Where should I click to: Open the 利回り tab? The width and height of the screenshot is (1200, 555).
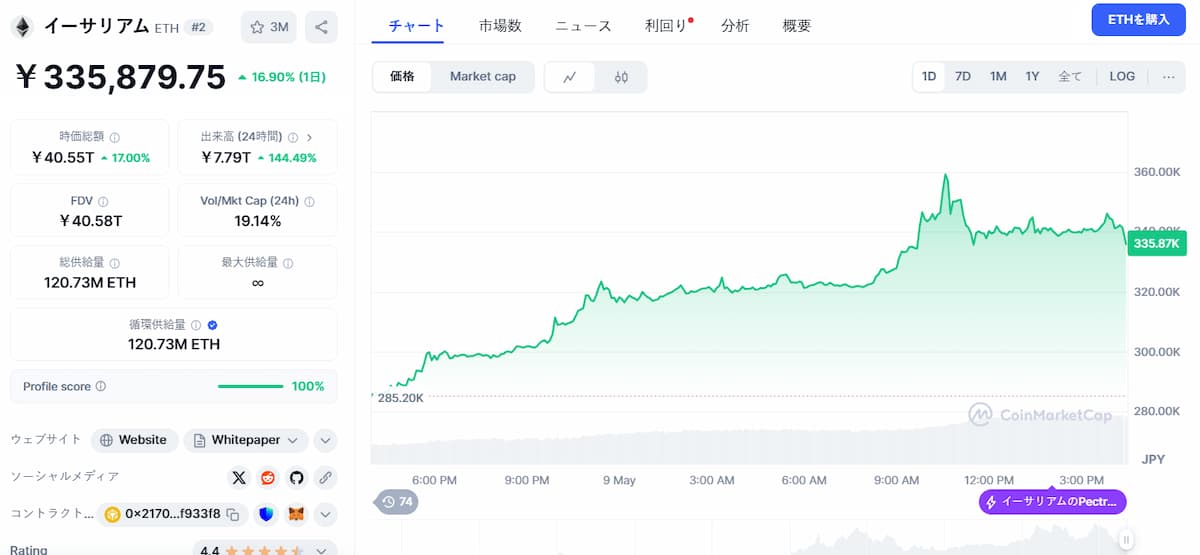pyautogui.click(x=666, y=26)
